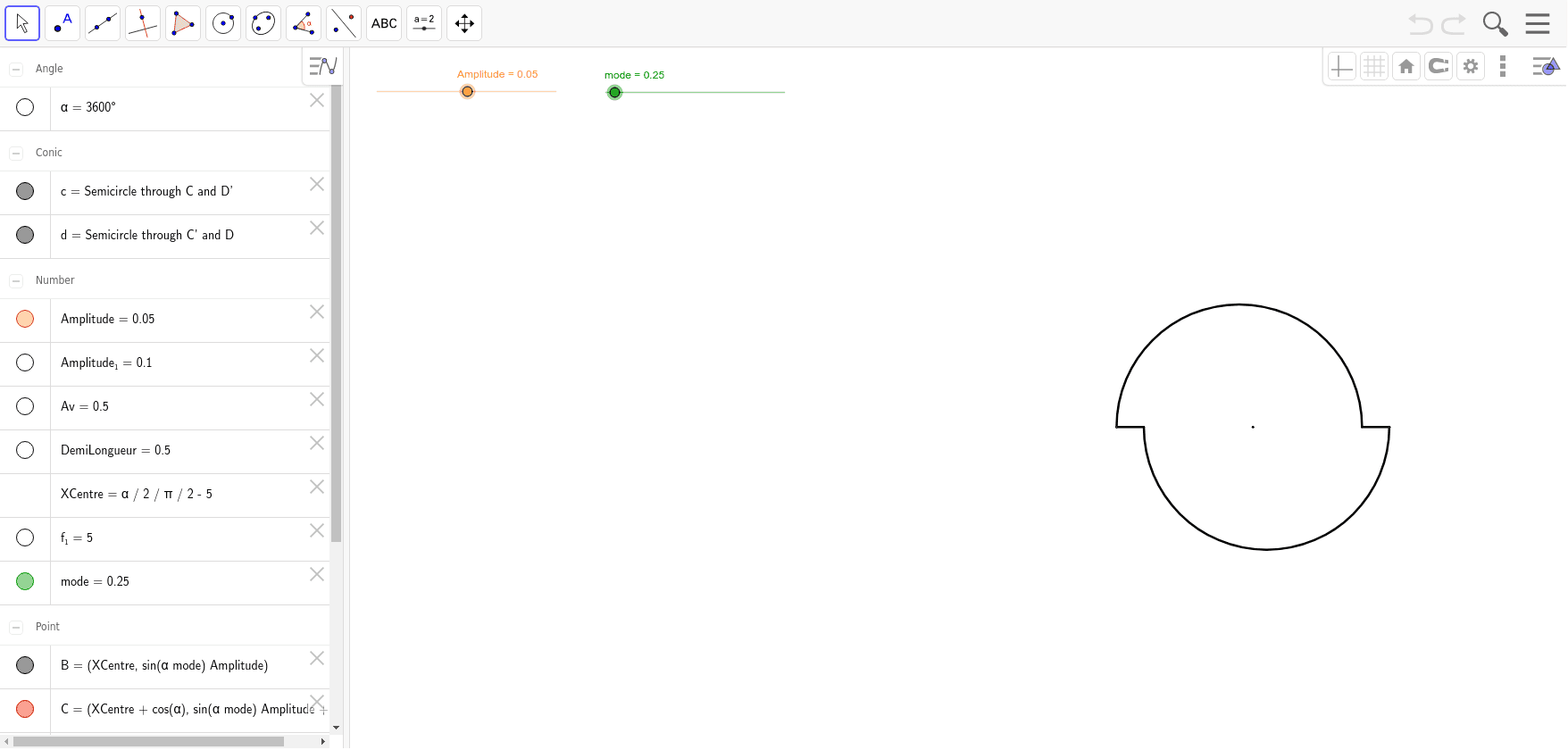Viewport: 1568px width, 750px height.
Task: Toggle visibility of Av = 0.5
Action: [25, 406]
